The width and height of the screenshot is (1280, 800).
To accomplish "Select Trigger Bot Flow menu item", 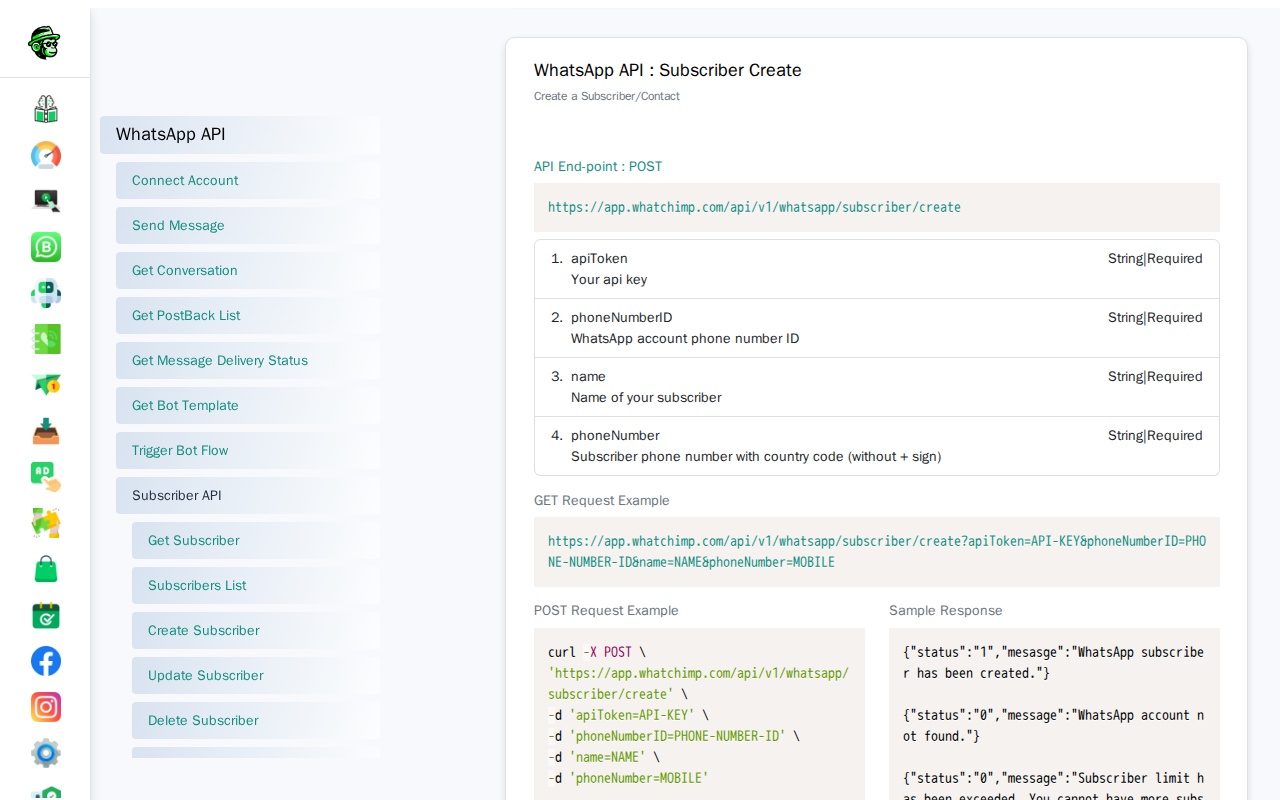I will click(248, 451).
